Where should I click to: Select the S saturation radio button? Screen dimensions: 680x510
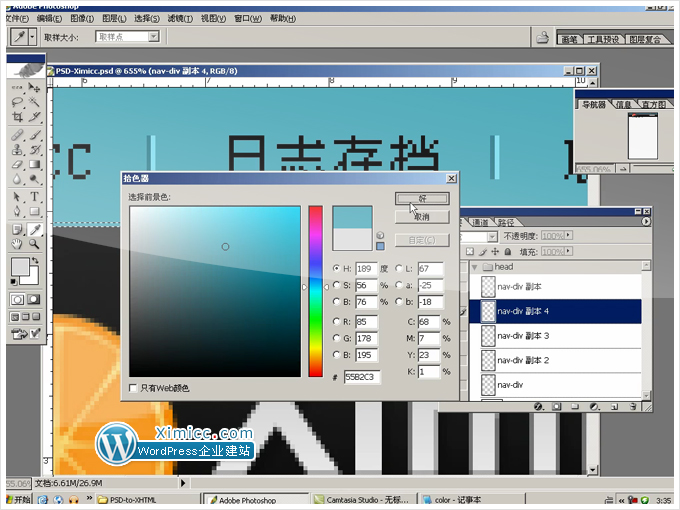point(336,285)
